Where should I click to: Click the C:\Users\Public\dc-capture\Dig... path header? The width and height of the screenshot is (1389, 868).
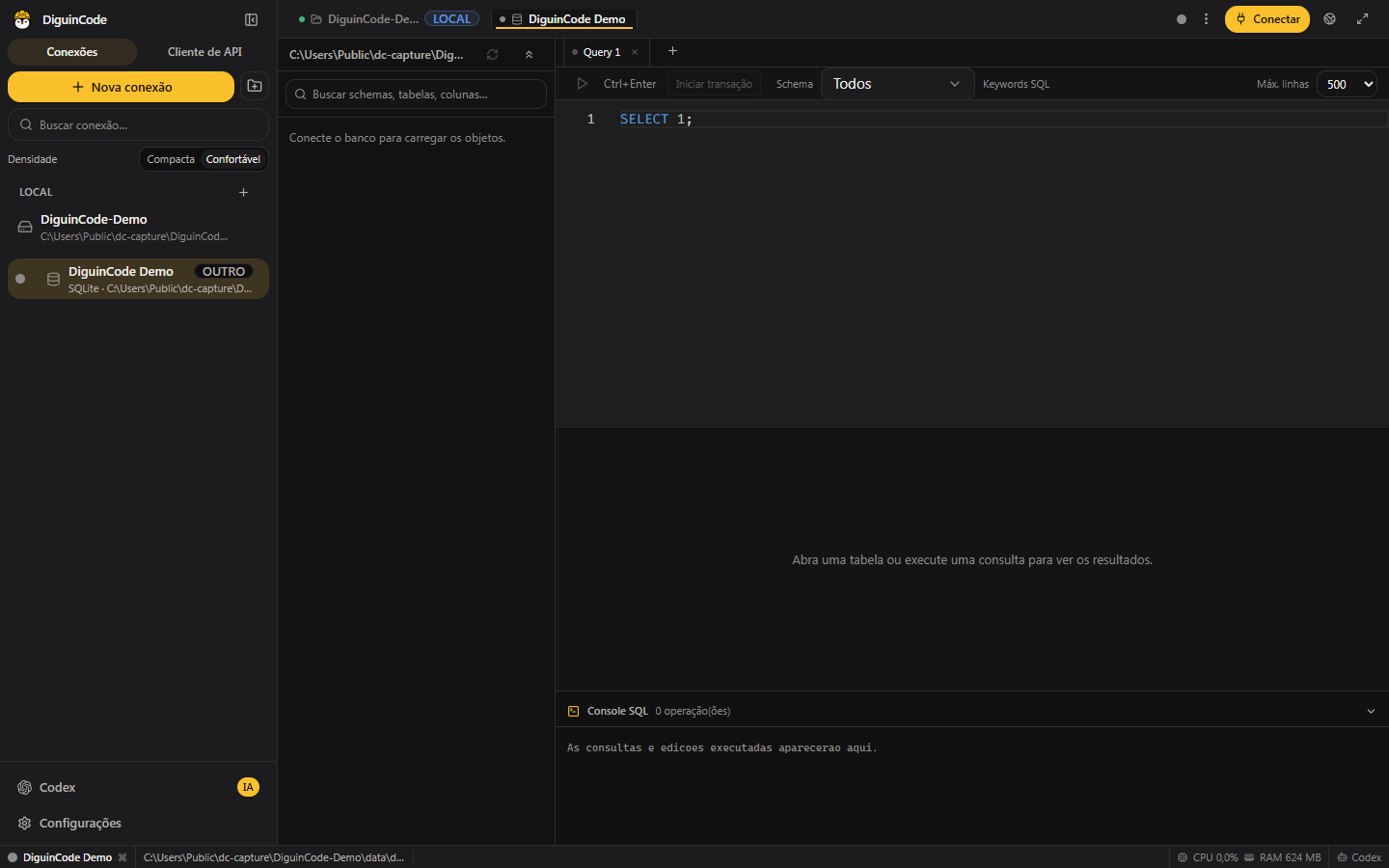click(376, 55)
